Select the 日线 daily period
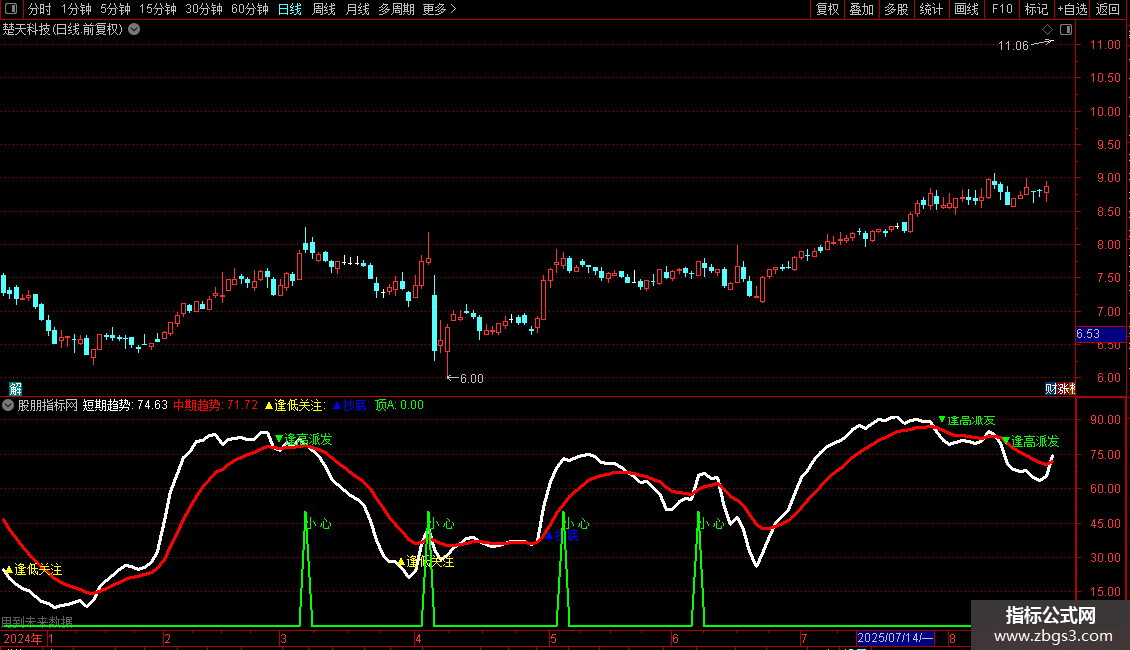The image size is (1130, 650). point(290,9)
